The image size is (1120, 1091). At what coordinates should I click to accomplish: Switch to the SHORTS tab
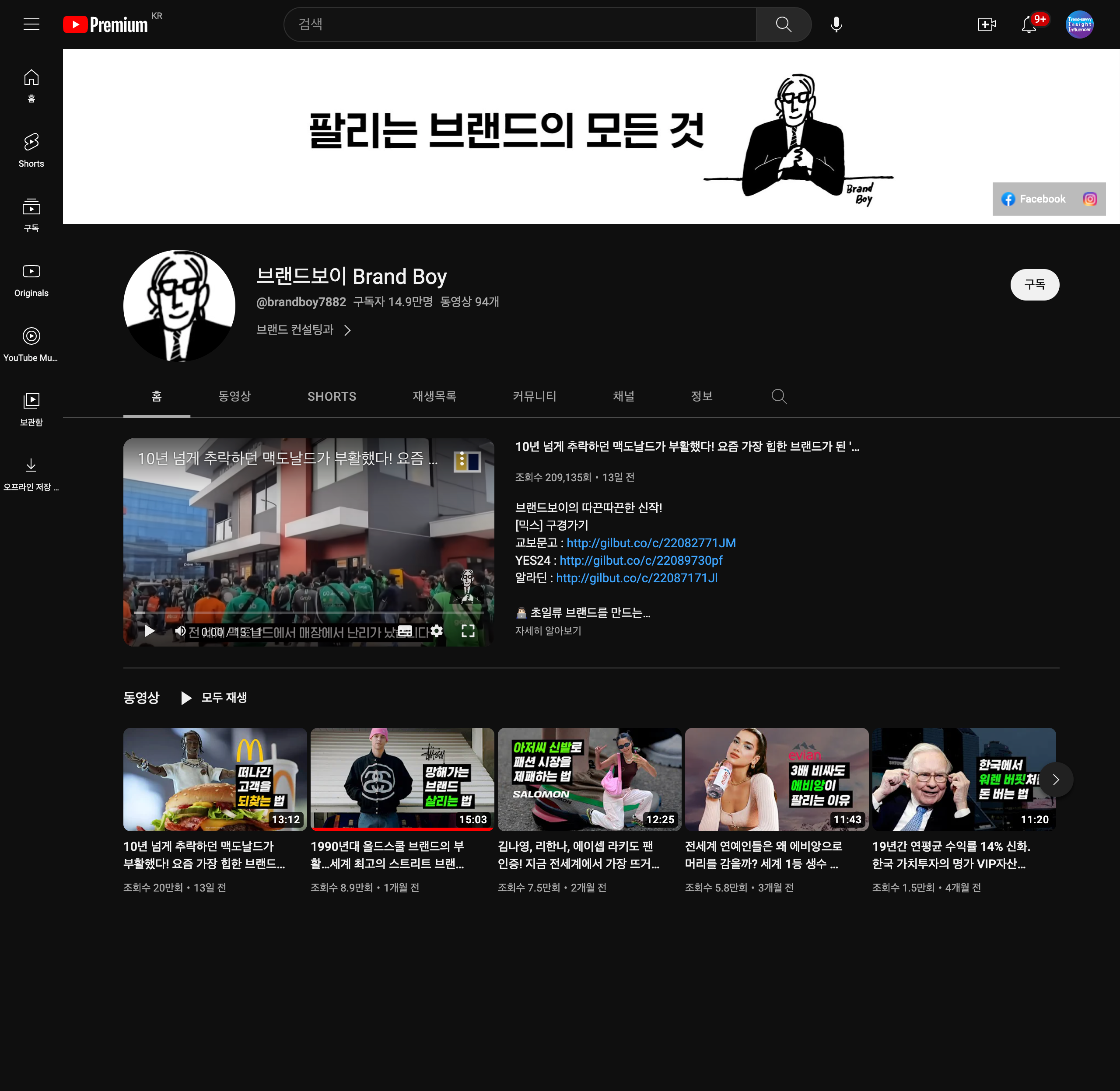coord(332,396)
